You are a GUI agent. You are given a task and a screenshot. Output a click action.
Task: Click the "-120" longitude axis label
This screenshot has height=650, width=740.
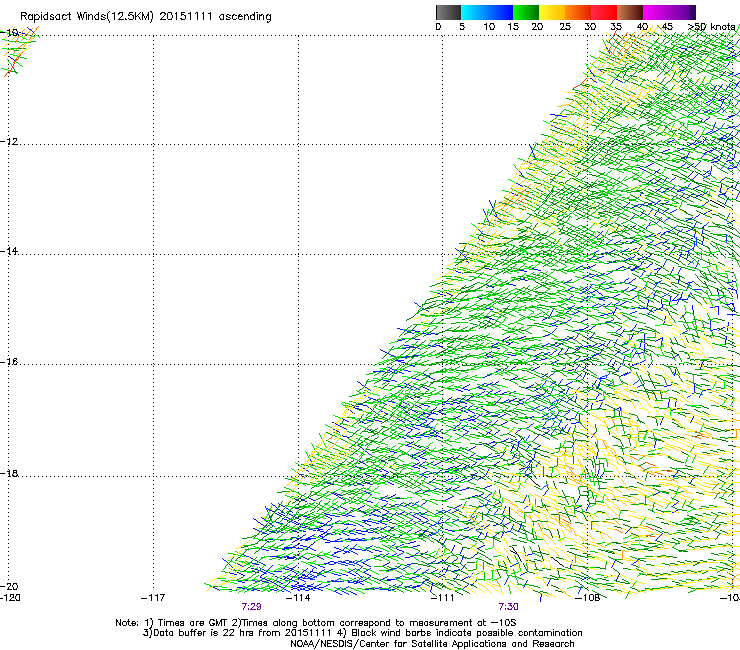(x=10, y=598)
